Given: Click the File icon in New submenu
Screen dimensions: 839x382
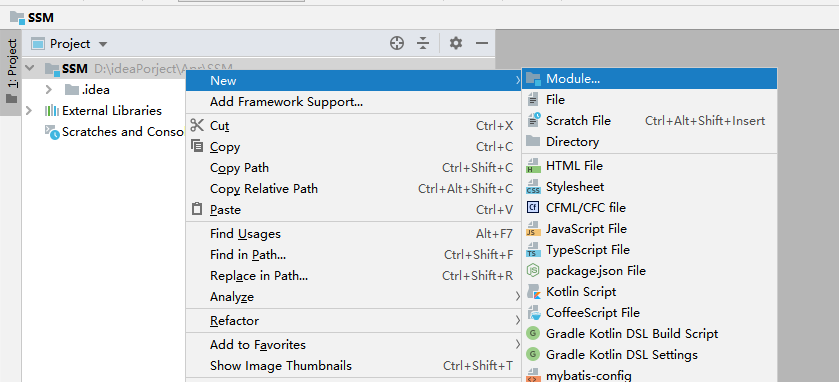Looking at the screenshot, I should click(x=533, y=100).
